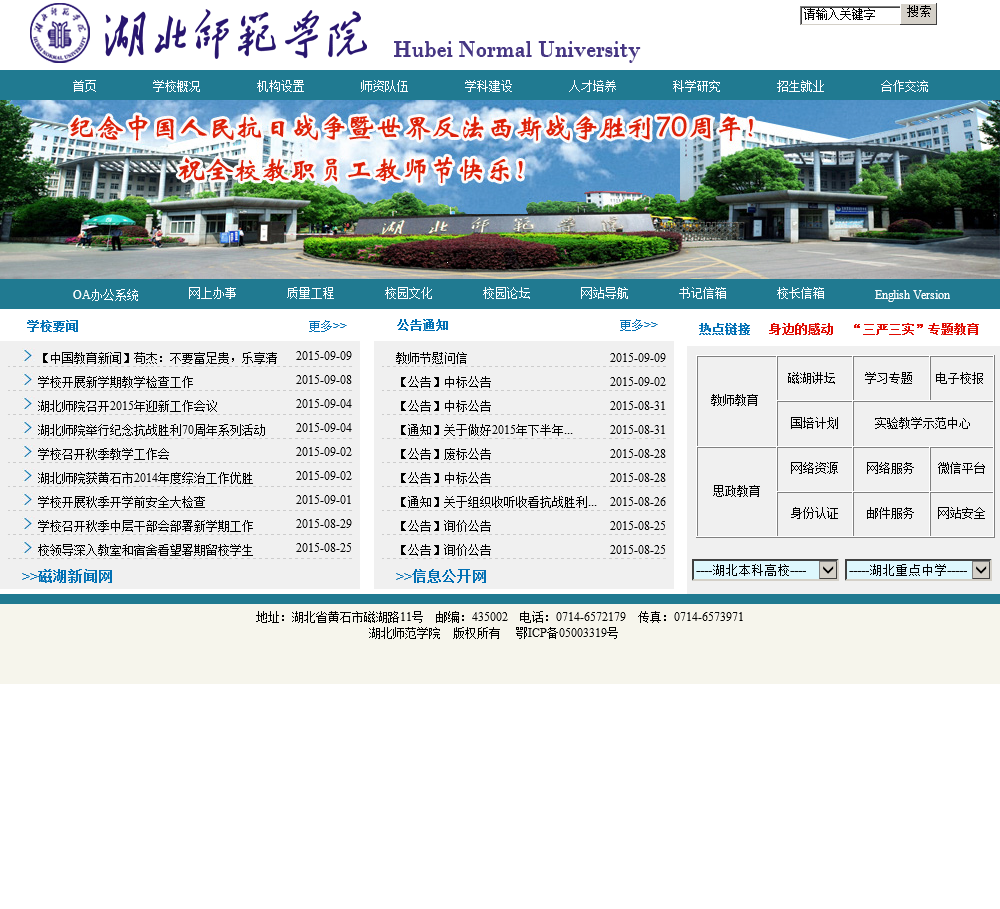The height and width of the screenshot is (909, 1000).
Task: Open 【通知】关于组织收听收看抗战胜利... notice
Action: coord(496,502)
